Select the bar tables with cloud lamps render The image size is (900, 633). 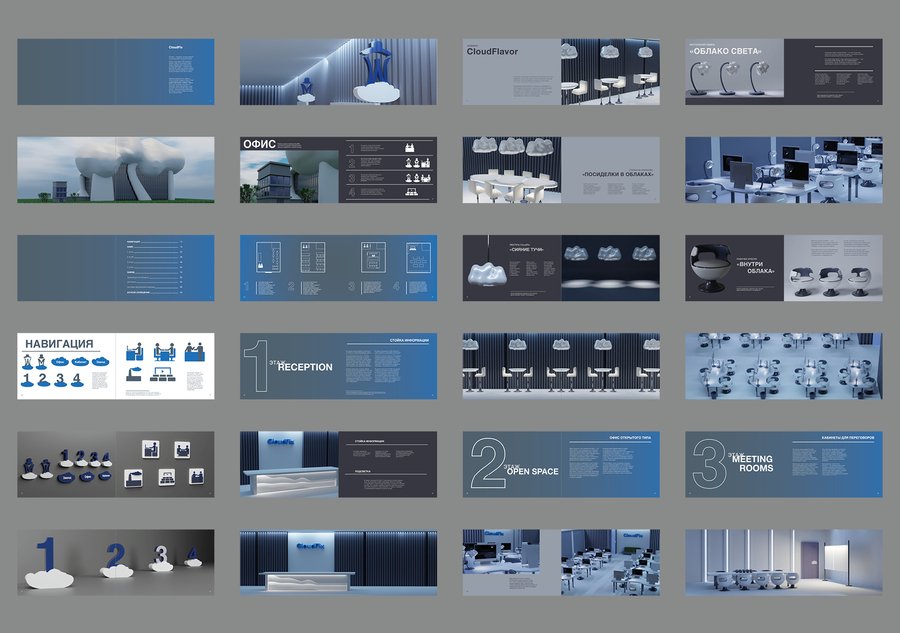[x=561, y=366]
